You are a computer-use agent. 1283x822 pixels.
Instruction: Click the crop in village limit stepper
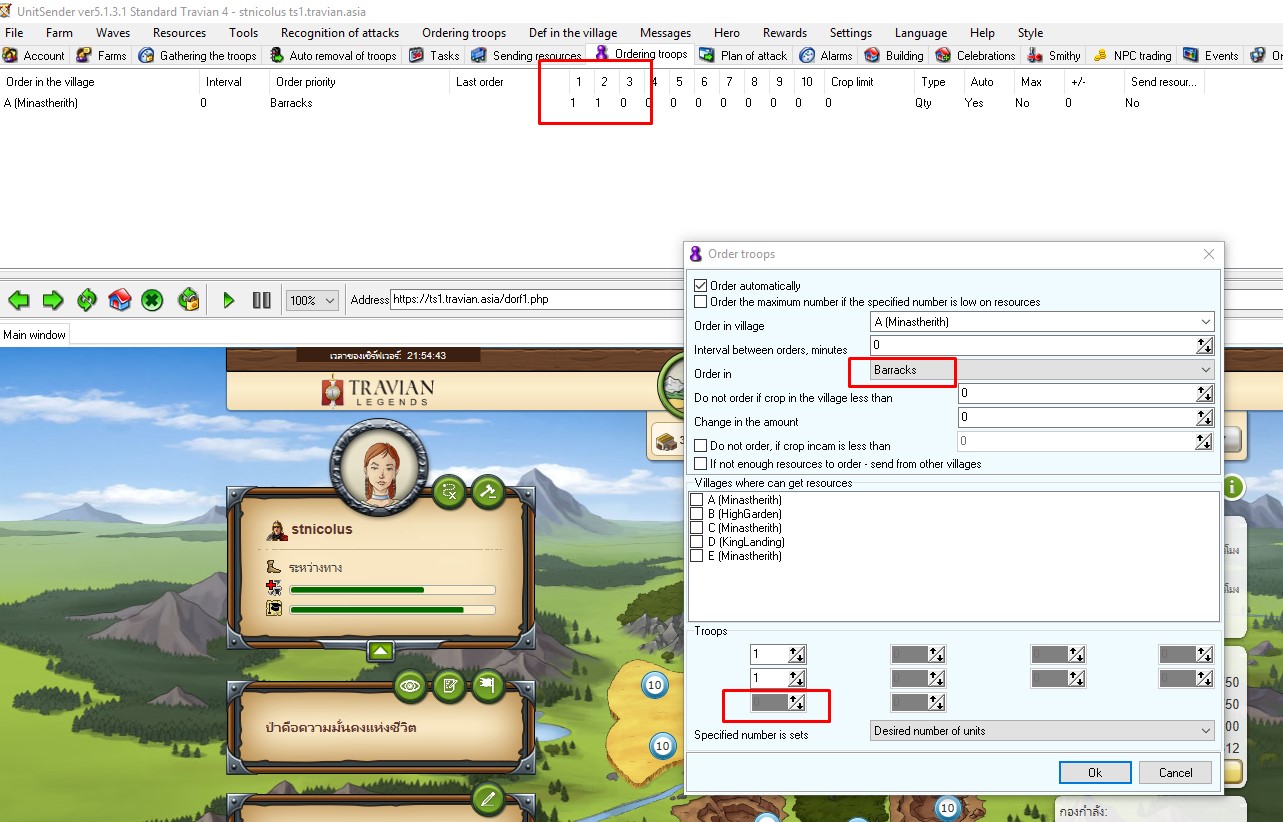(x=1205, y=394)
